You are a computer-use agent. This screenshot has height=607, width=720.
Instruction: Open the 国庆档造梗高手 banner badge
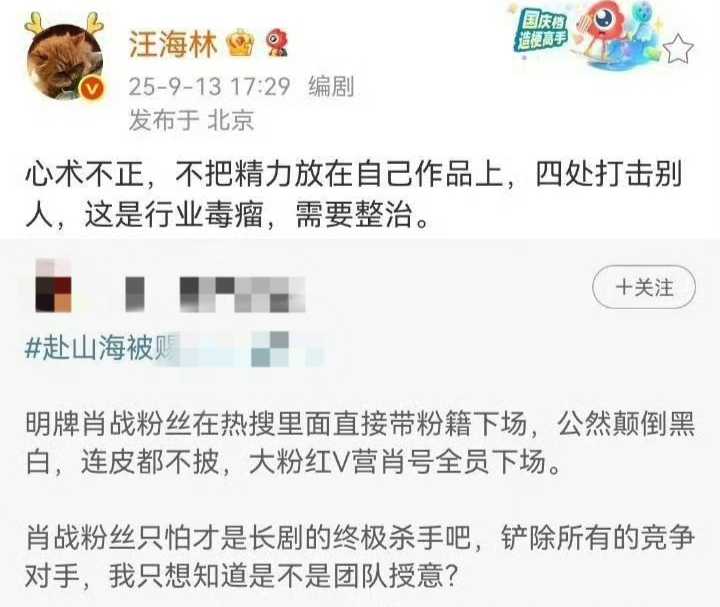[x=541, y=31]
